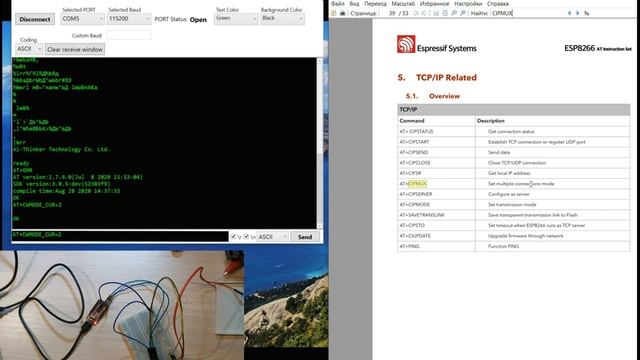Open the Избранное menu
Screen dimensions: 640x360
point(434,4)
